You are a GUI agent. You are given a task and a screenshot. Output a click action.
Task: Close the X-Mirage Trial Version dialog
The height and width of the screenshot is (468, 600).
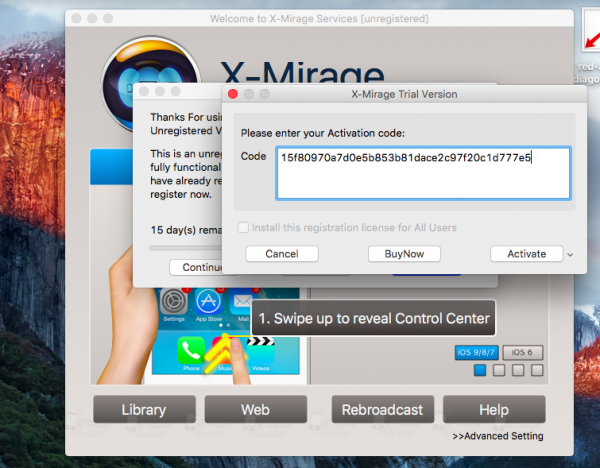[233, 94]
